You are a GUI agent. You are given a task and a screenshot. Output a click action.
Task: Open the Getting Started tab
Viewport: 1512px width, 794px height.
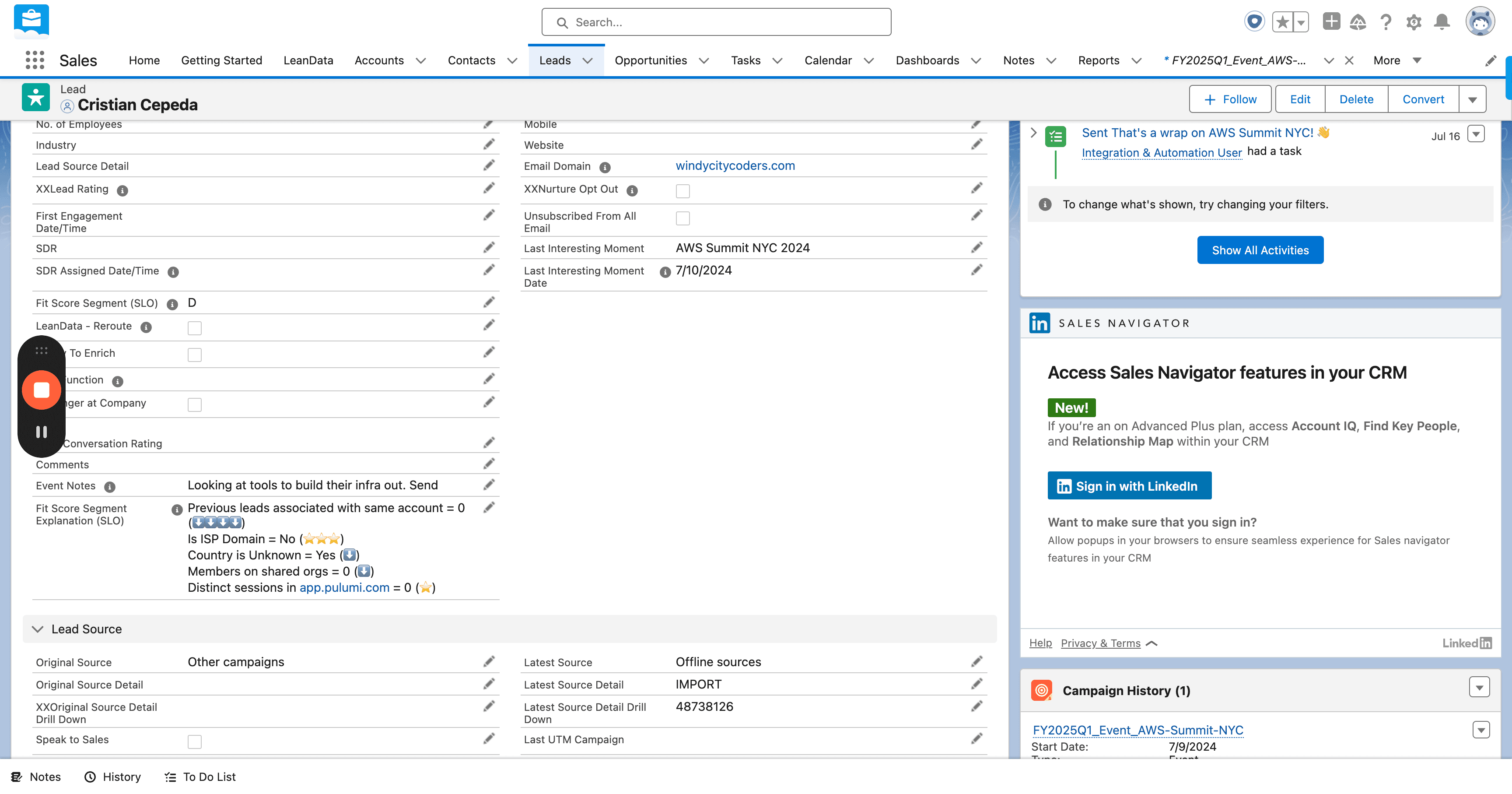[222, 60]
